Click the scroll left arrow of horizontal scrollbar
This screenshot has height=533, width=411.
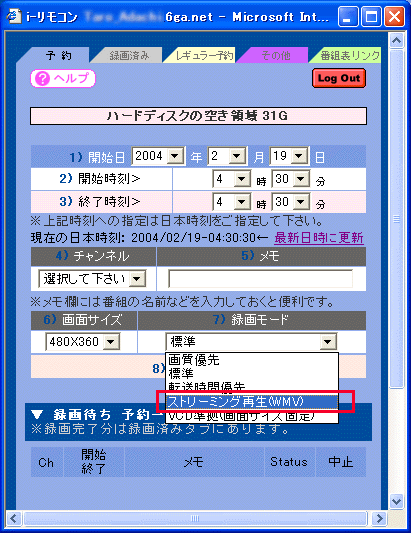pyautogui.click(x=14, y=518)
